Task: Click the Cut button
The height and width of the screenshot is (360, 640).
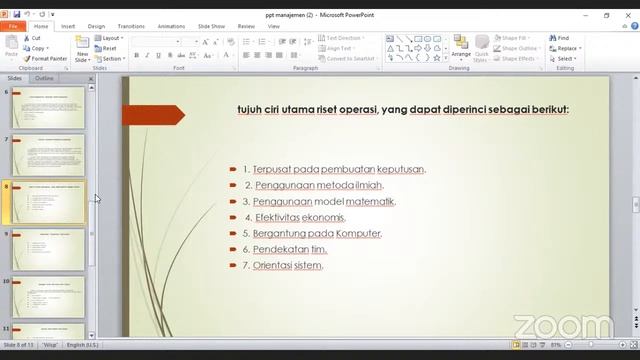Action: point(32,38)
